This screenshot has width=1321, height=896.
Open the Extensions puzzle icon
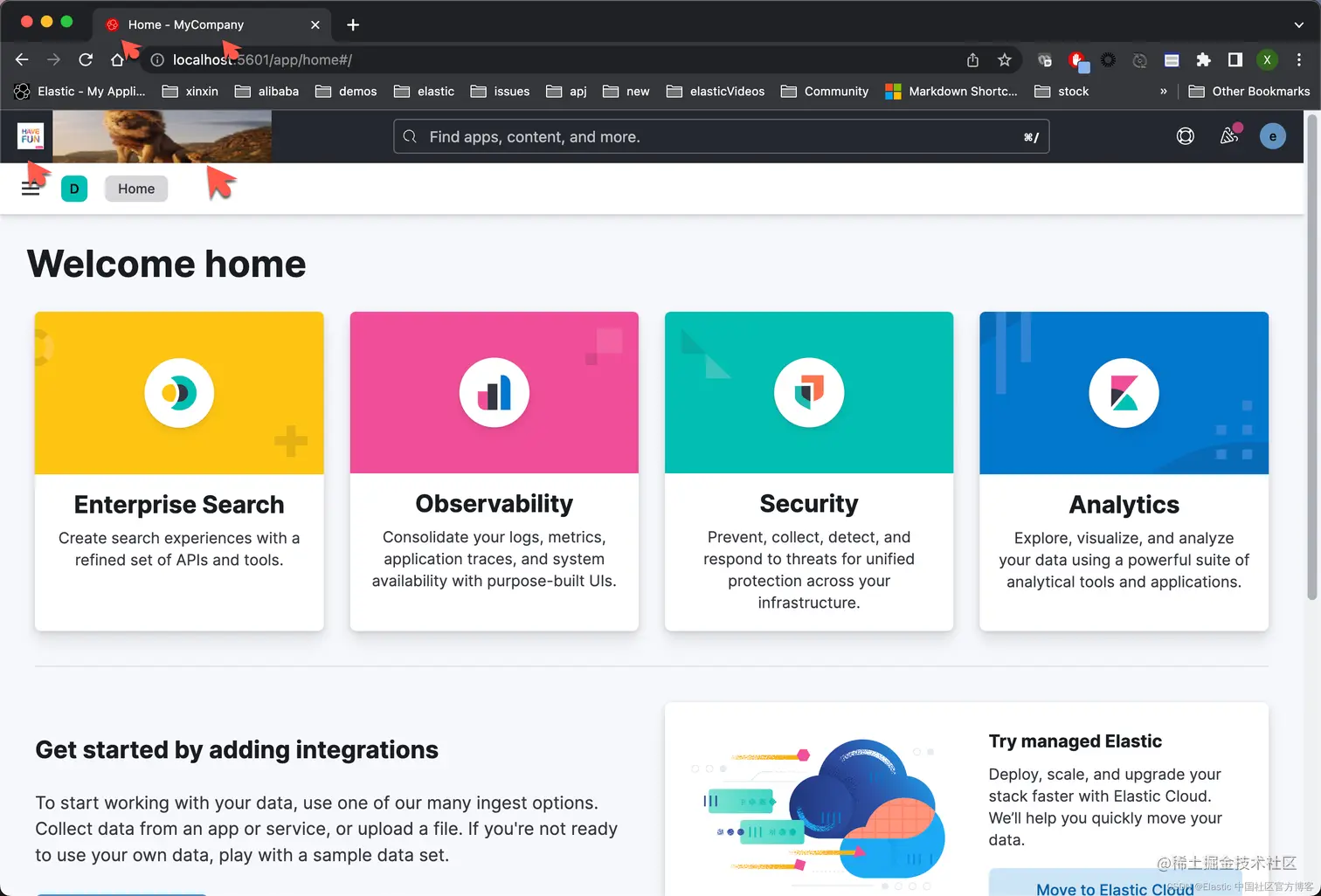(x=1203, y=59)
